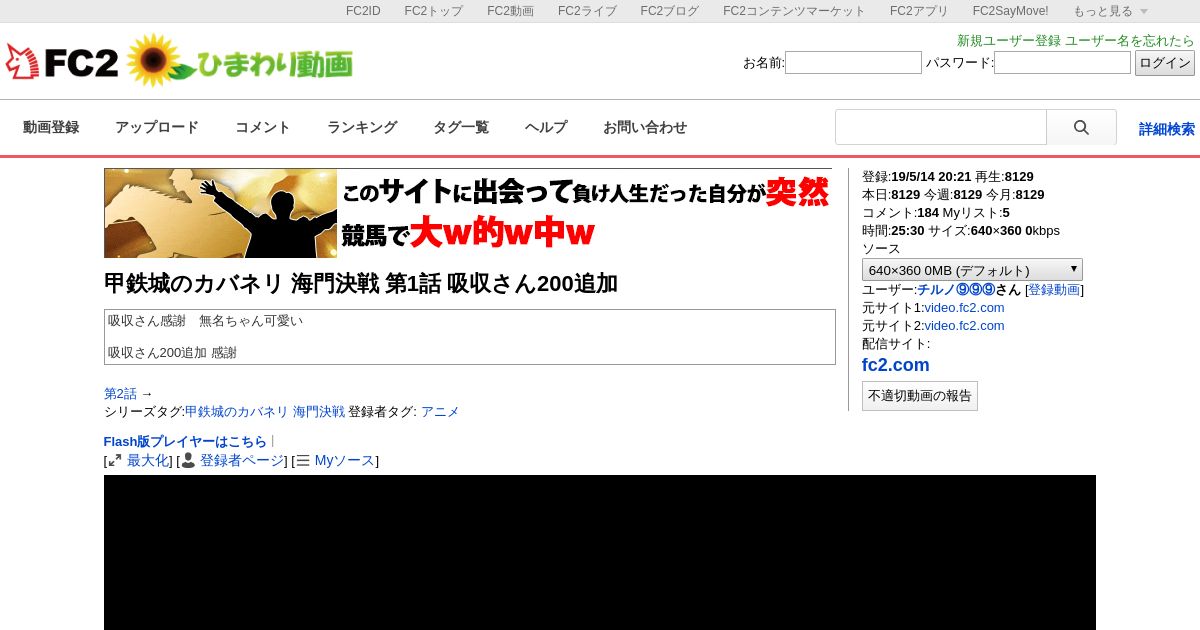Screen dimensions: 1200x630
Task: Open the コメント nav item
Action: coord(263,127)
